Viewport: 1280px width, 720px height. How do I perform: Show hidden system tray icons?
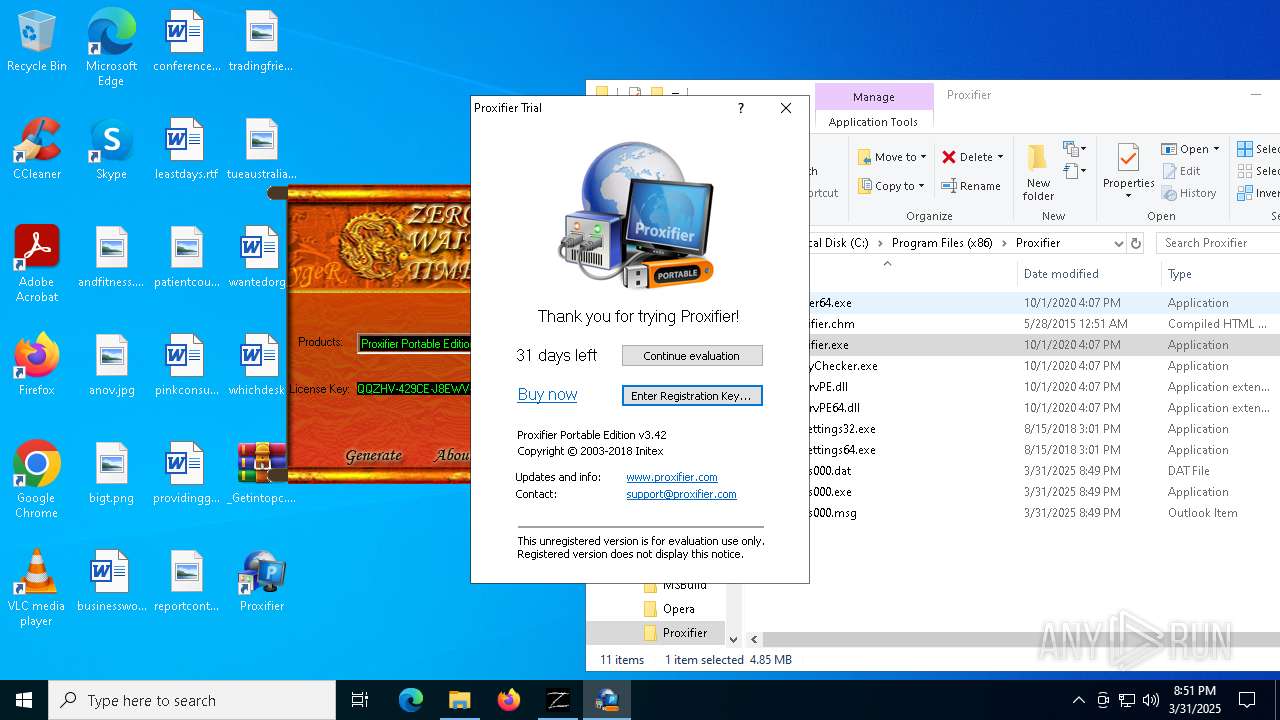pyautogui.click(x=1078, y=700)
